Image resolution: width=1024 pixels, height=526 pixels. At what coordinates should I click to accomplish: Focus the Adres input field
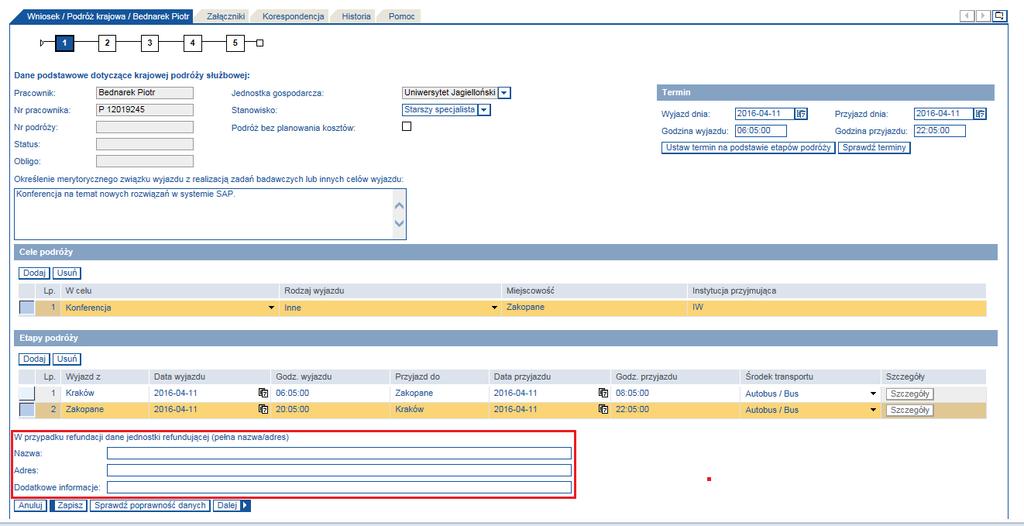pos(340,470)
